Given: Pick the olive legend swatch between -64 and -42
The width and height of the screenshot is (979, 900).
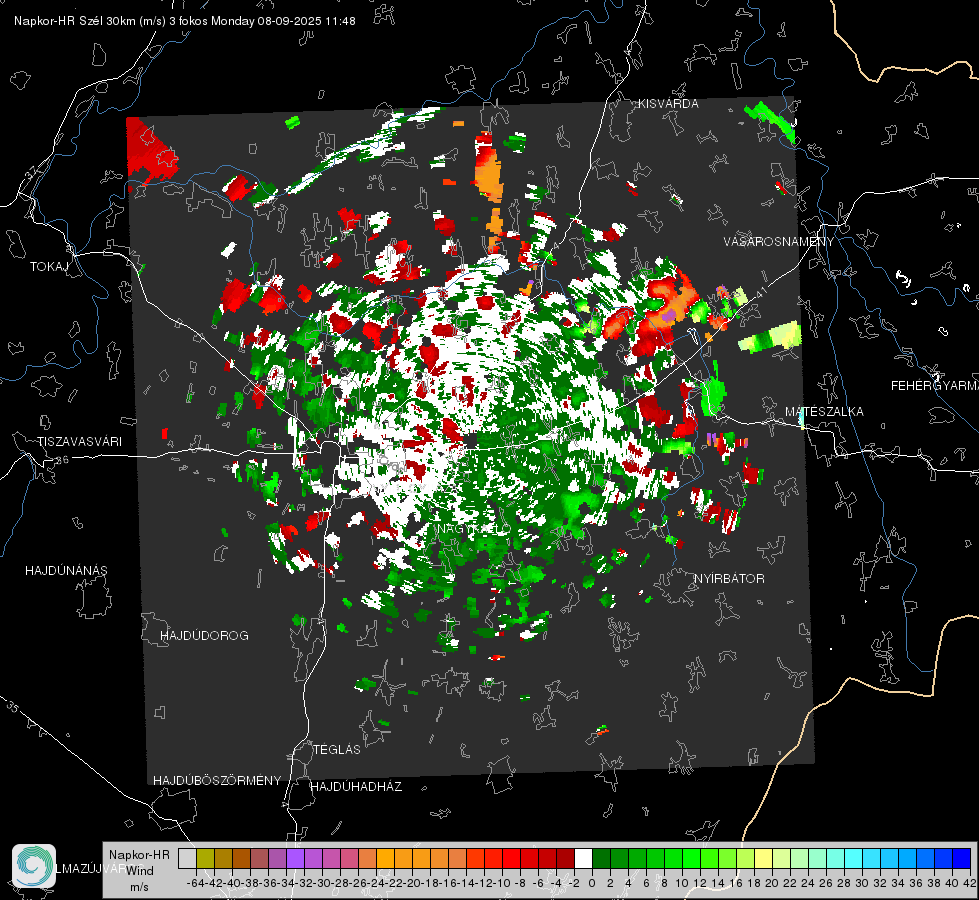Looking at the screenshot, I should pyautogui.click(x=205, y=858).
